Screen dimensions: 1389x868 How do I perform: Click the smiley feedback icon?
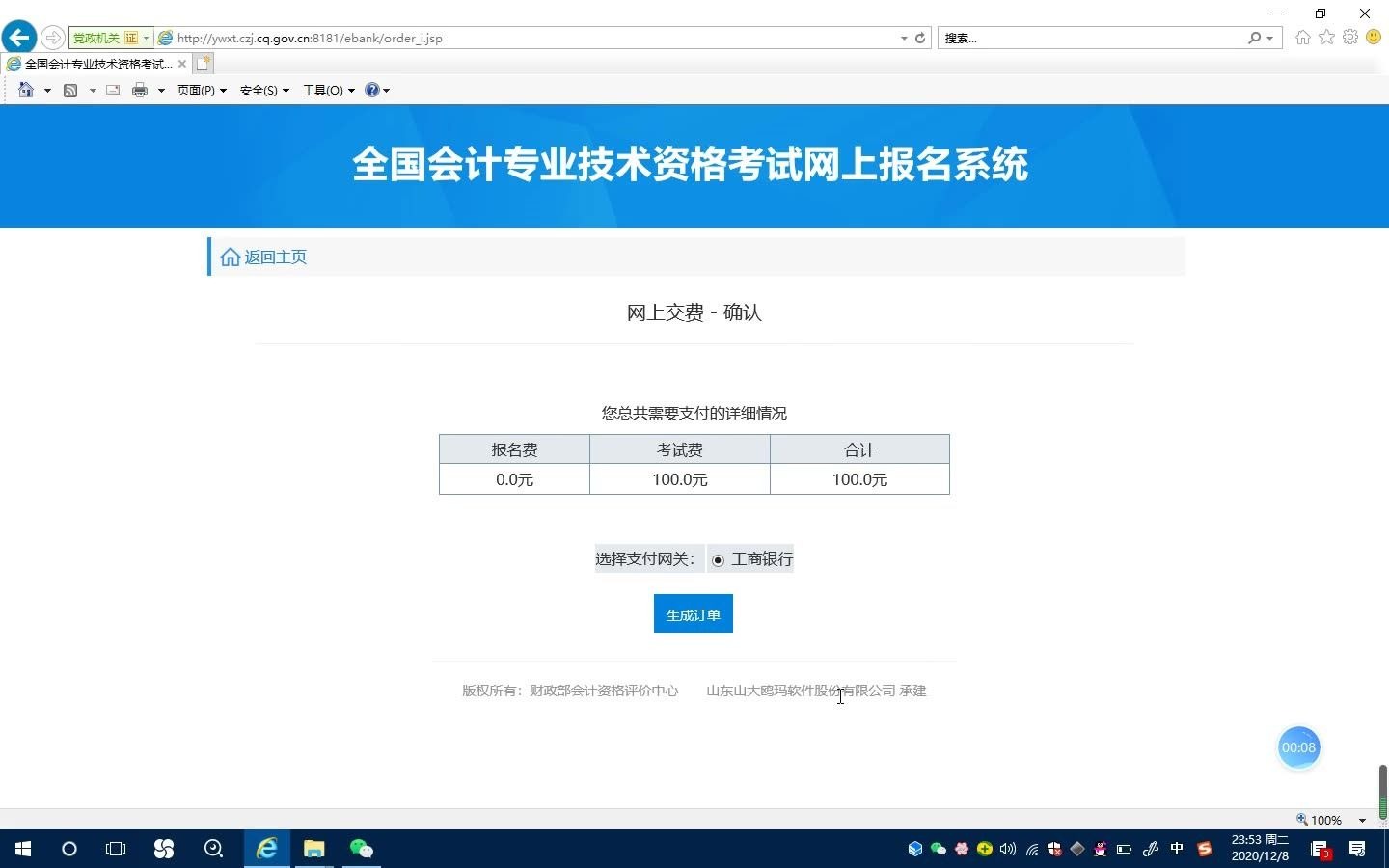click(x=1374, y=37)
